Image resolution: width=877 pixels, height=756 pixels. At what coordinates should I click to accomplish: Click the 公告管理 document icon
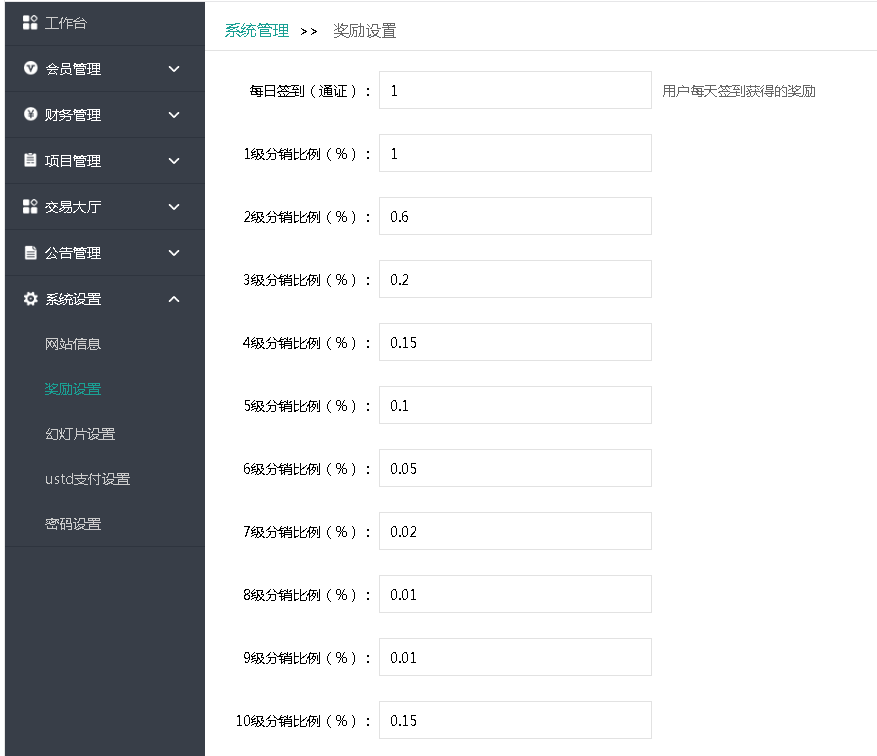point(30,252)
